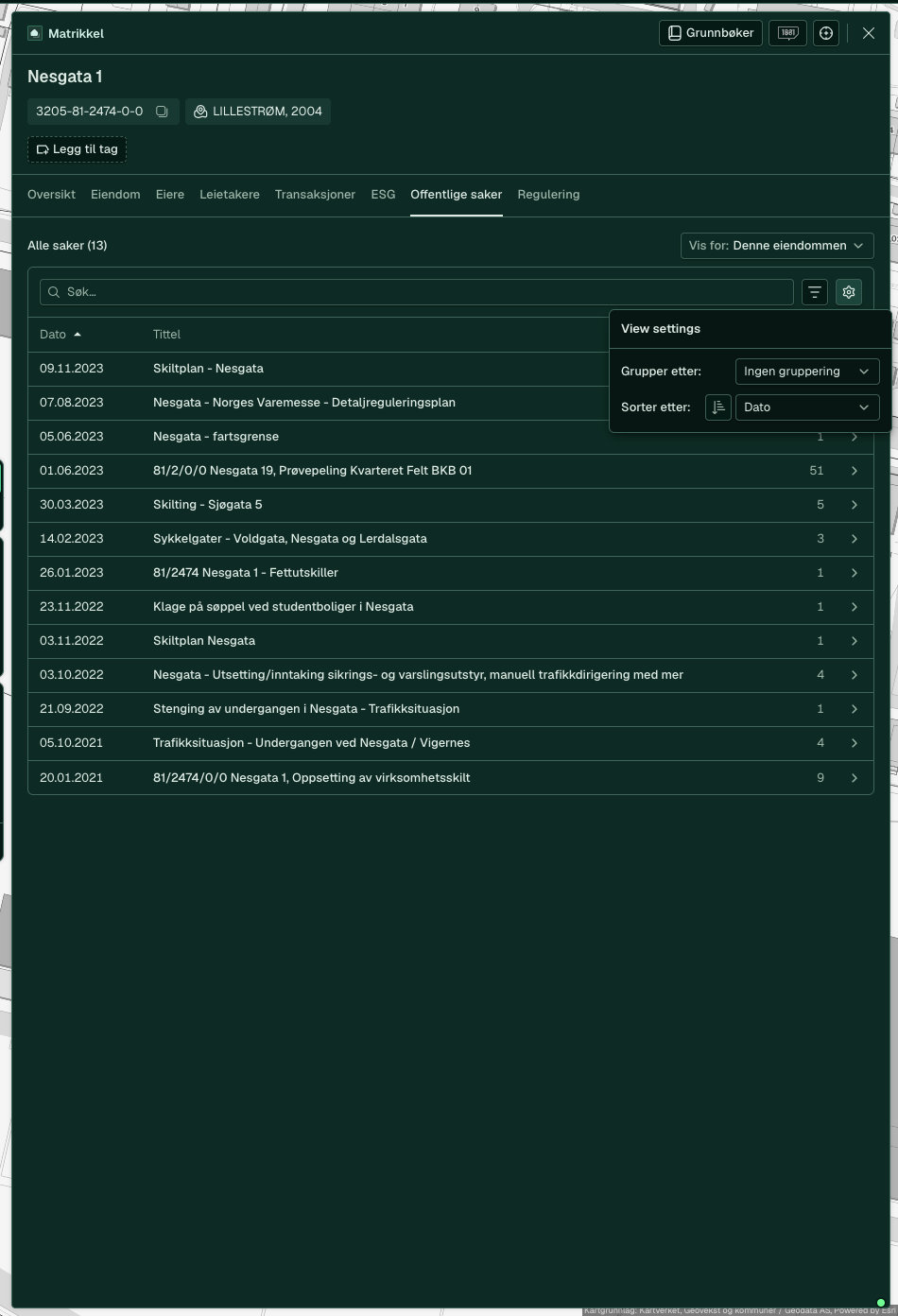898x1316 pixels.
Task: Open case 'Nesgata - Utsetting/inntaking sikrings- og varslingsutstyr'
Action: (x=418, y=675)
